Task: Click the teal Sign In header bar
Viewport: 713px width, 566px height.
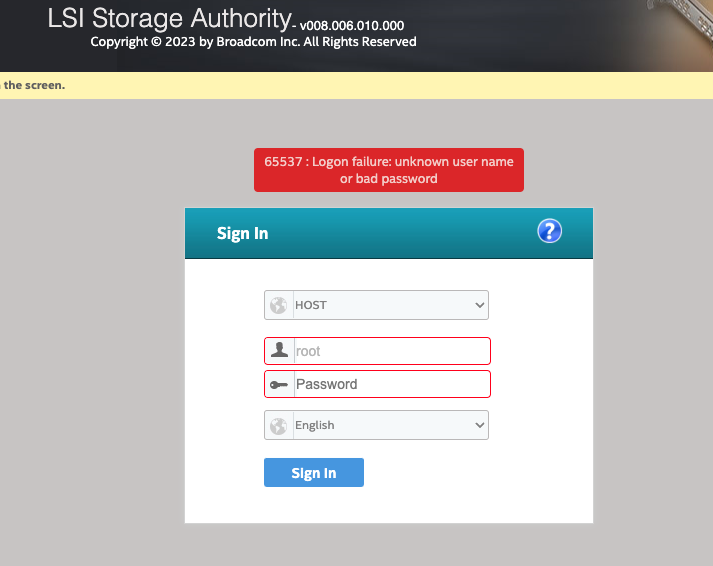Action: [x=400, y=233]
